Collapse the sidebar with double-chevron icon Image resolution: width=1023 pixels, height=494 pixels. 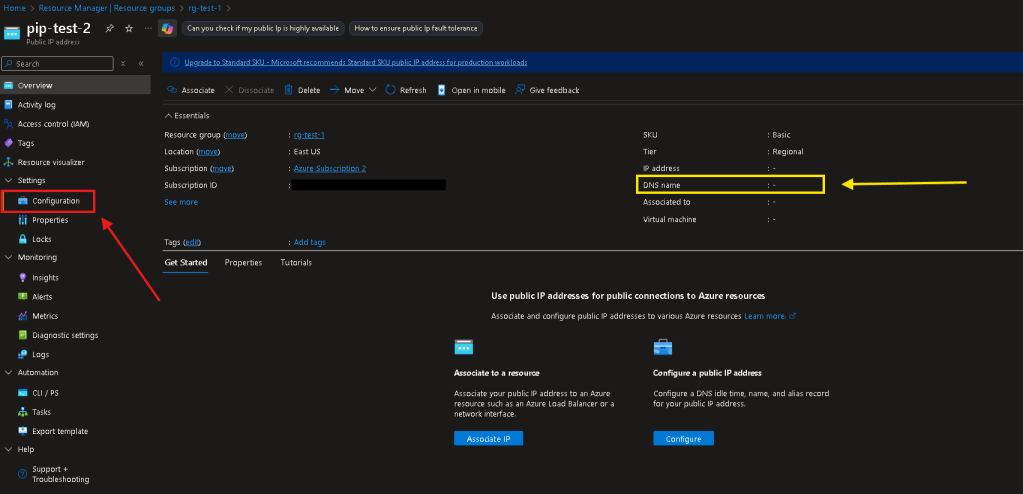pyautogui.click(x=140, y=64)
